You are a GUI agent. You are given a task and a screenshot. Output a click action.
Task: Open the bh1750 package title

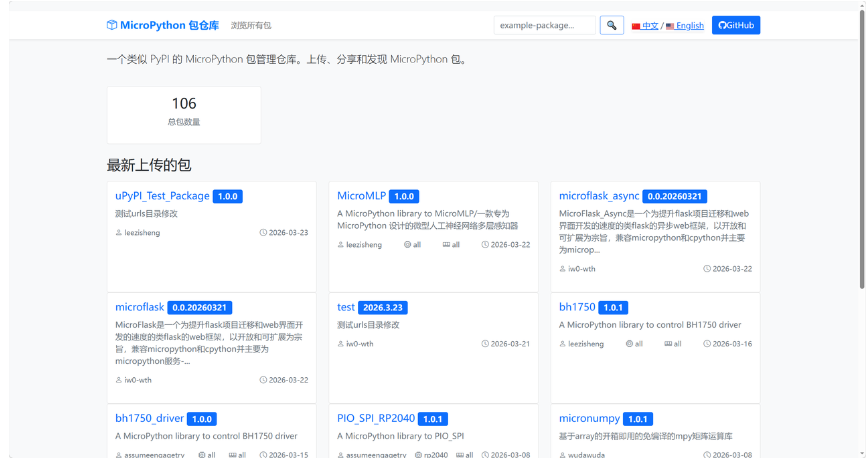pyautogui.click(x=577, y=307)
